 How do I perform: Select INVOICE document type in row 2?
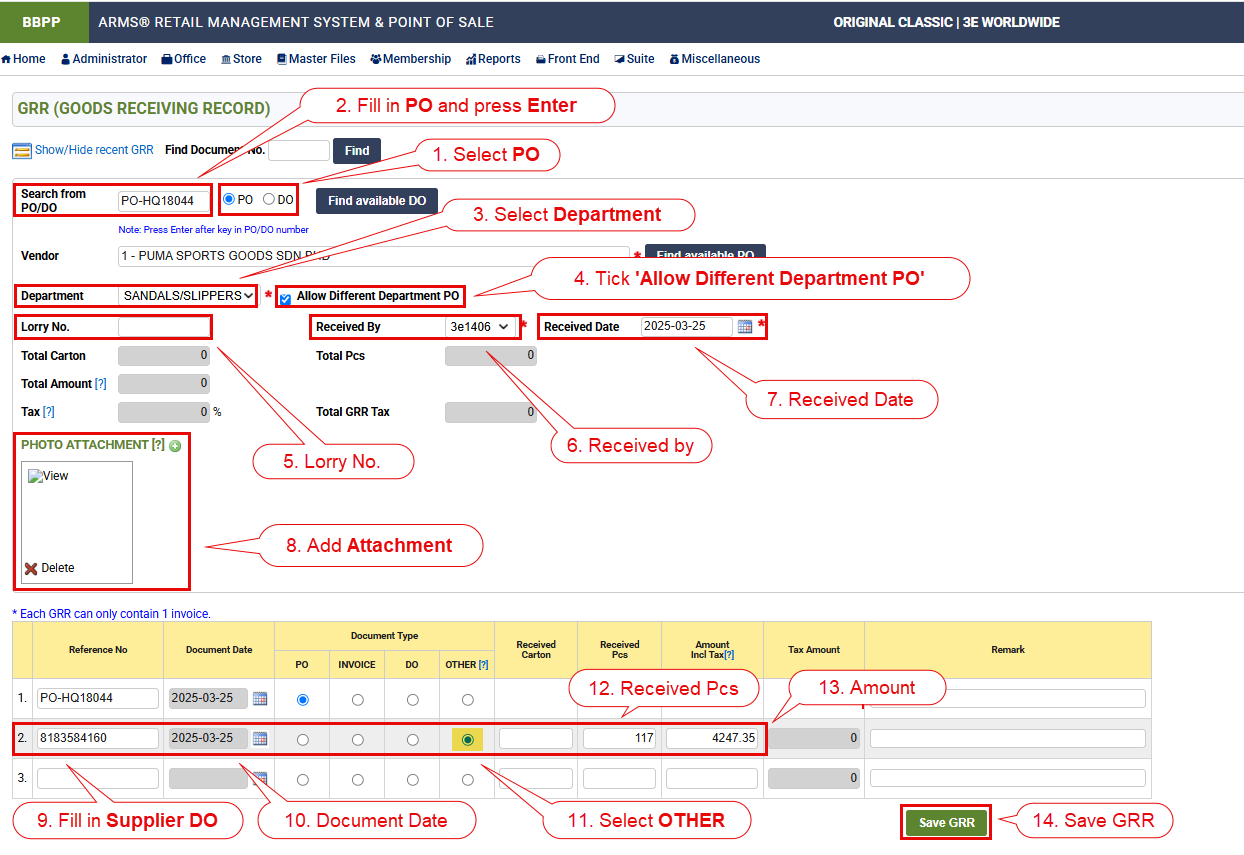point(358,740)
